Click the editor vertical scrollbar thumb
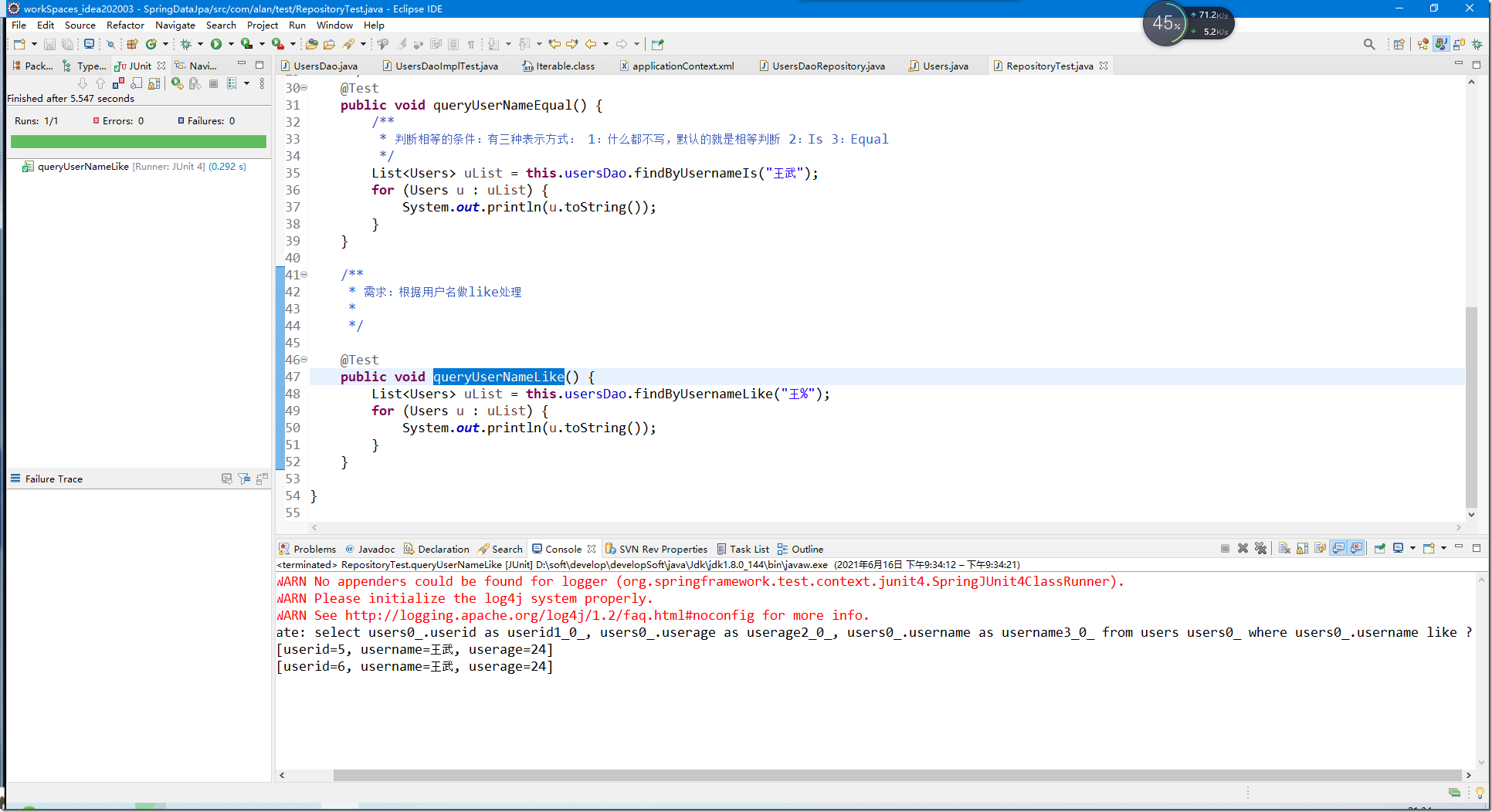Screen dimensions: 1492x812 click(1471, 407)
